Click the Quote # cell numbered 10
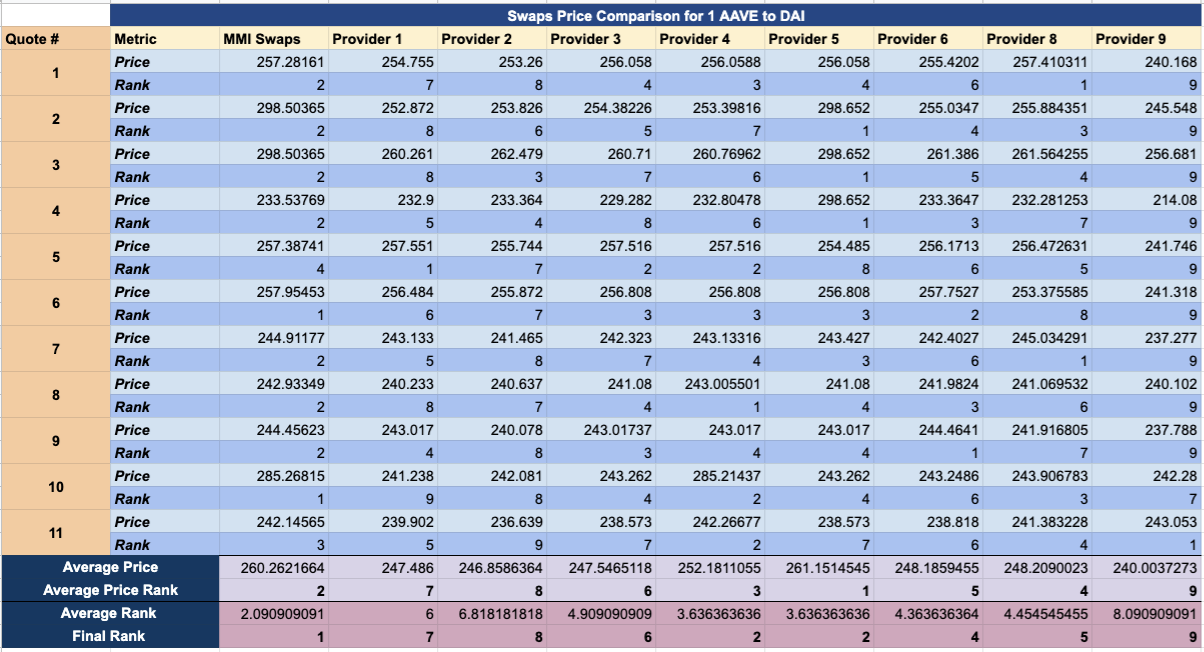The width and height of the screenshot is (1204, 652). [55, 487]
